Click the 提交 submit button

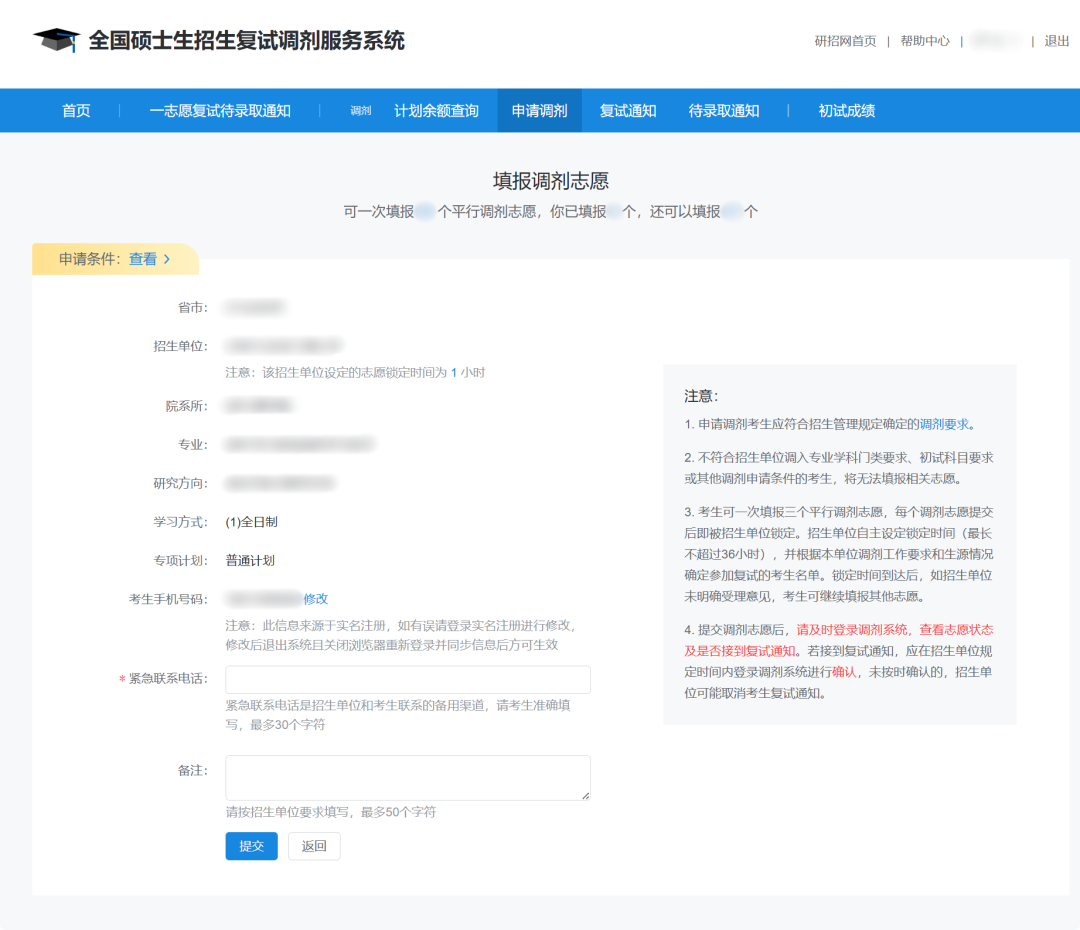(x=251, y=846)
